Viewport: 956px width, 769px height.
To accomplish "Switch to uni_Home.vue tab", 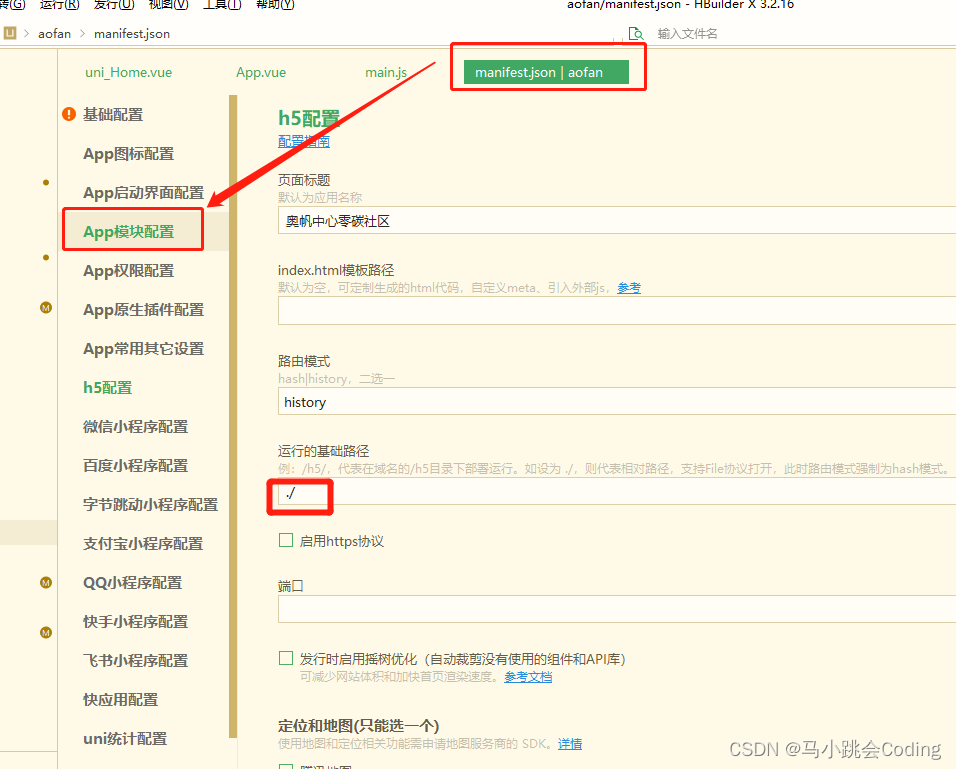I will (129, 73).
